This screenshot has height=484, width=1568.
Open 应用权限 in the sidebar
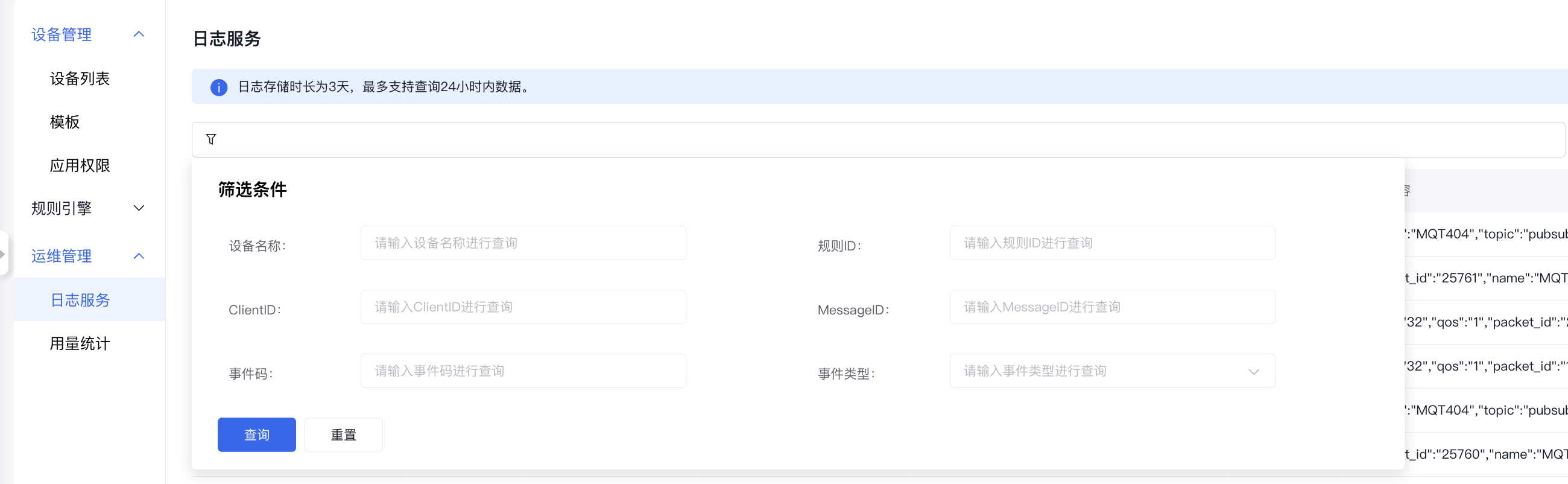[80, 165]
